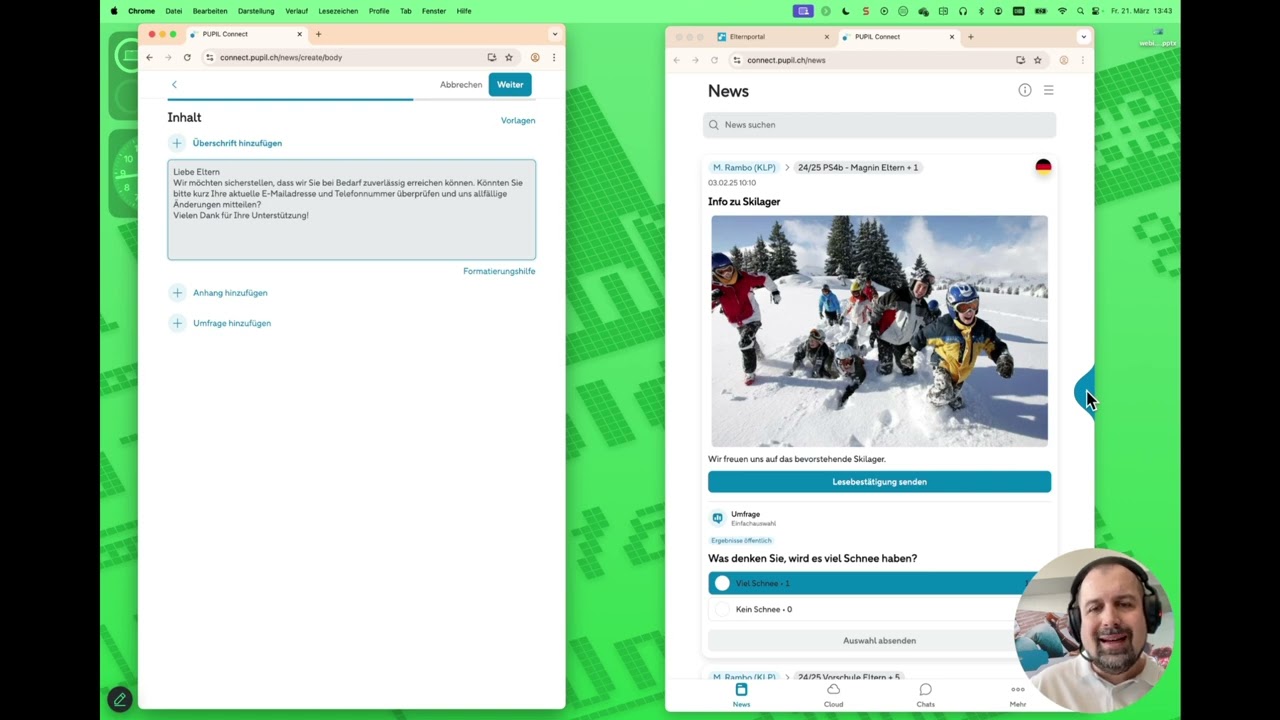
Task: Open new tab in left window
Action: [x=318, y=34]
